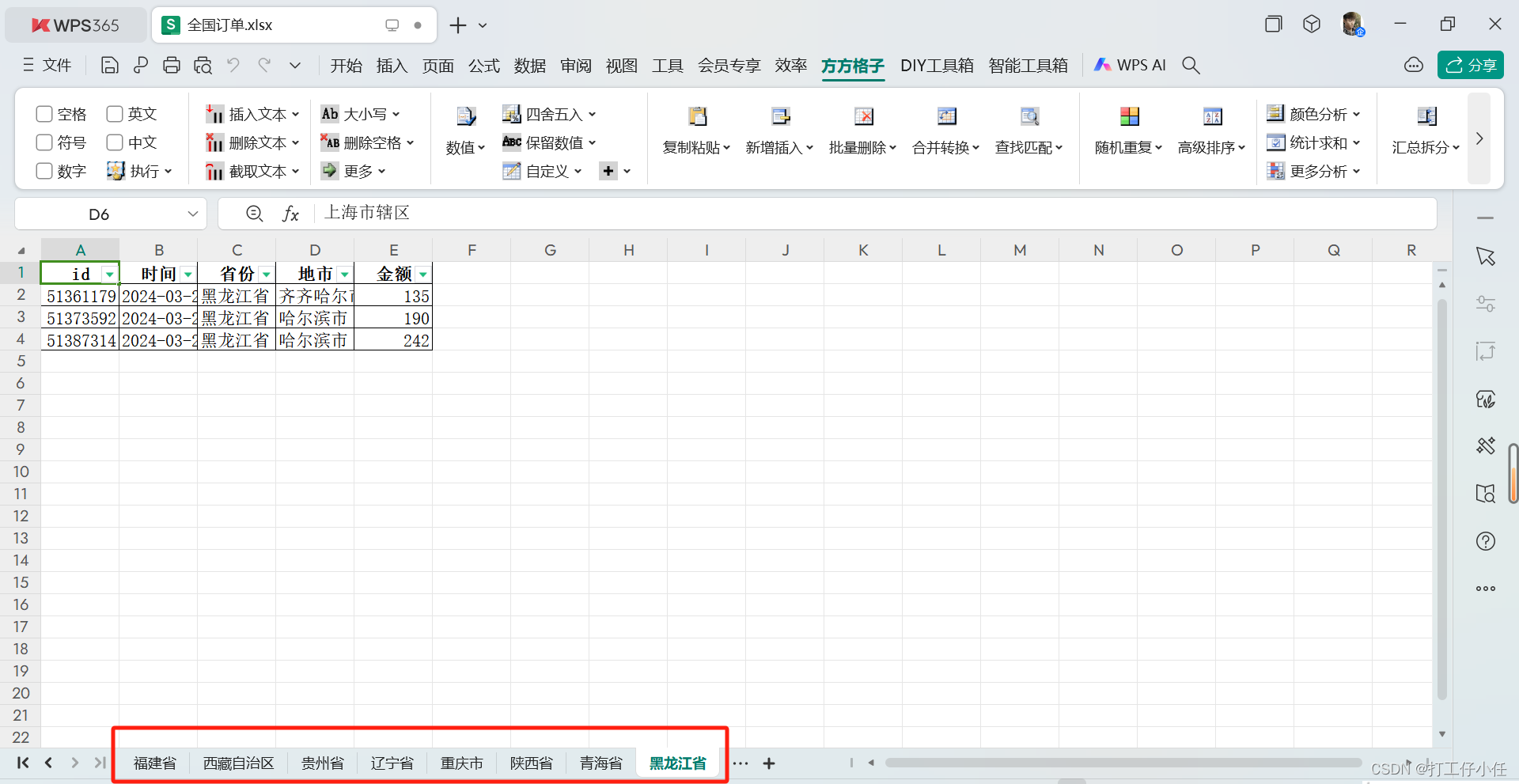Click the zoom magnifier beside fx
1519x784 pixels.
254,214
